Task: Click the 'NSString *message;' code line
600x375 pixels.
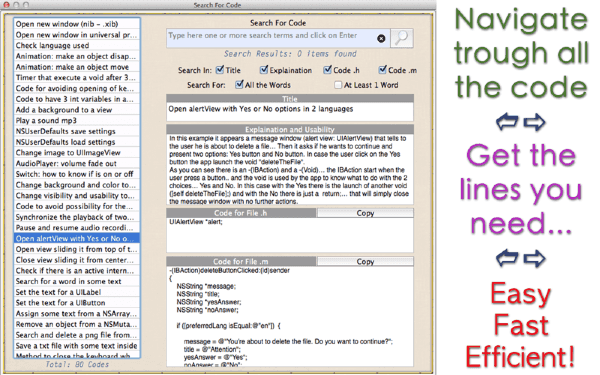Action: [206, 286]
